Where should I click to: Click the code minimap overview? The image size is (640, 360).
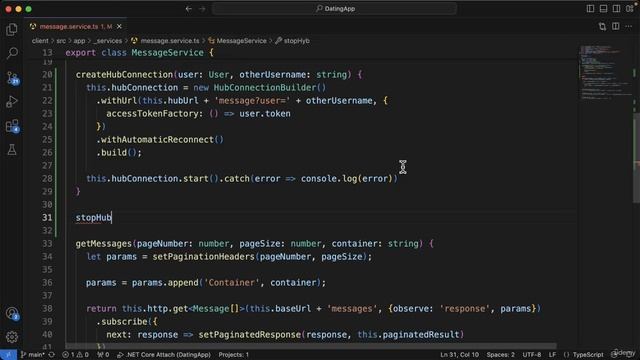tap(606, 73)
